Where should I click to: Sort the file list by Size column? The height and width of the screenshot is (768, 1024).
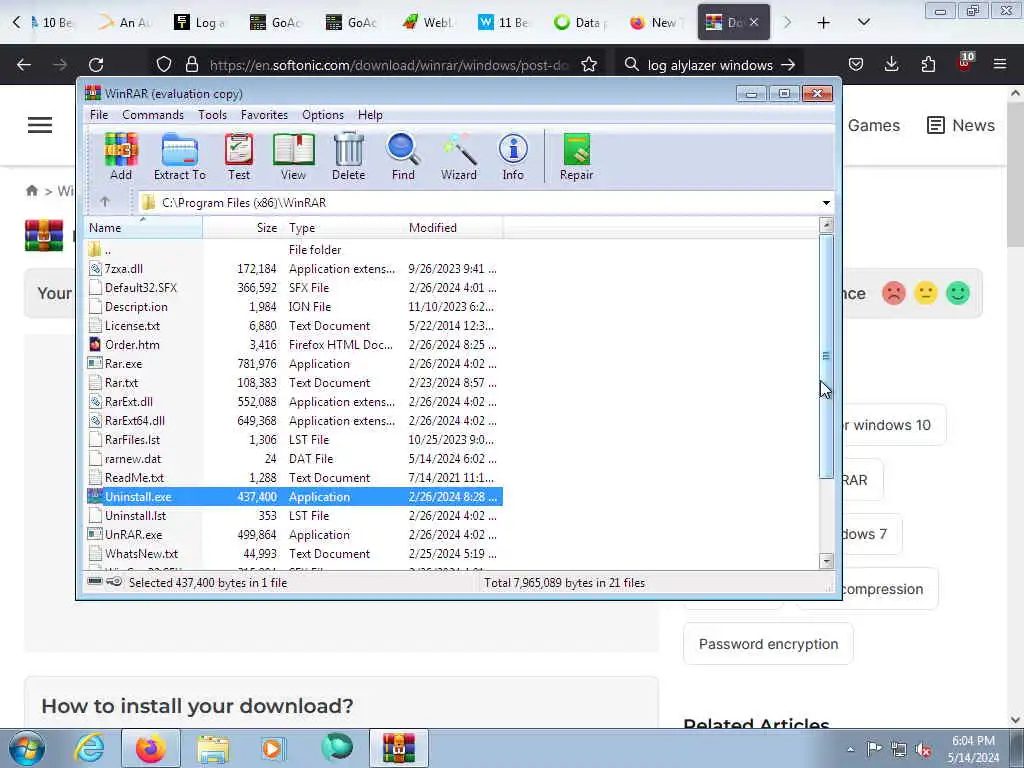tap(243, 227)
